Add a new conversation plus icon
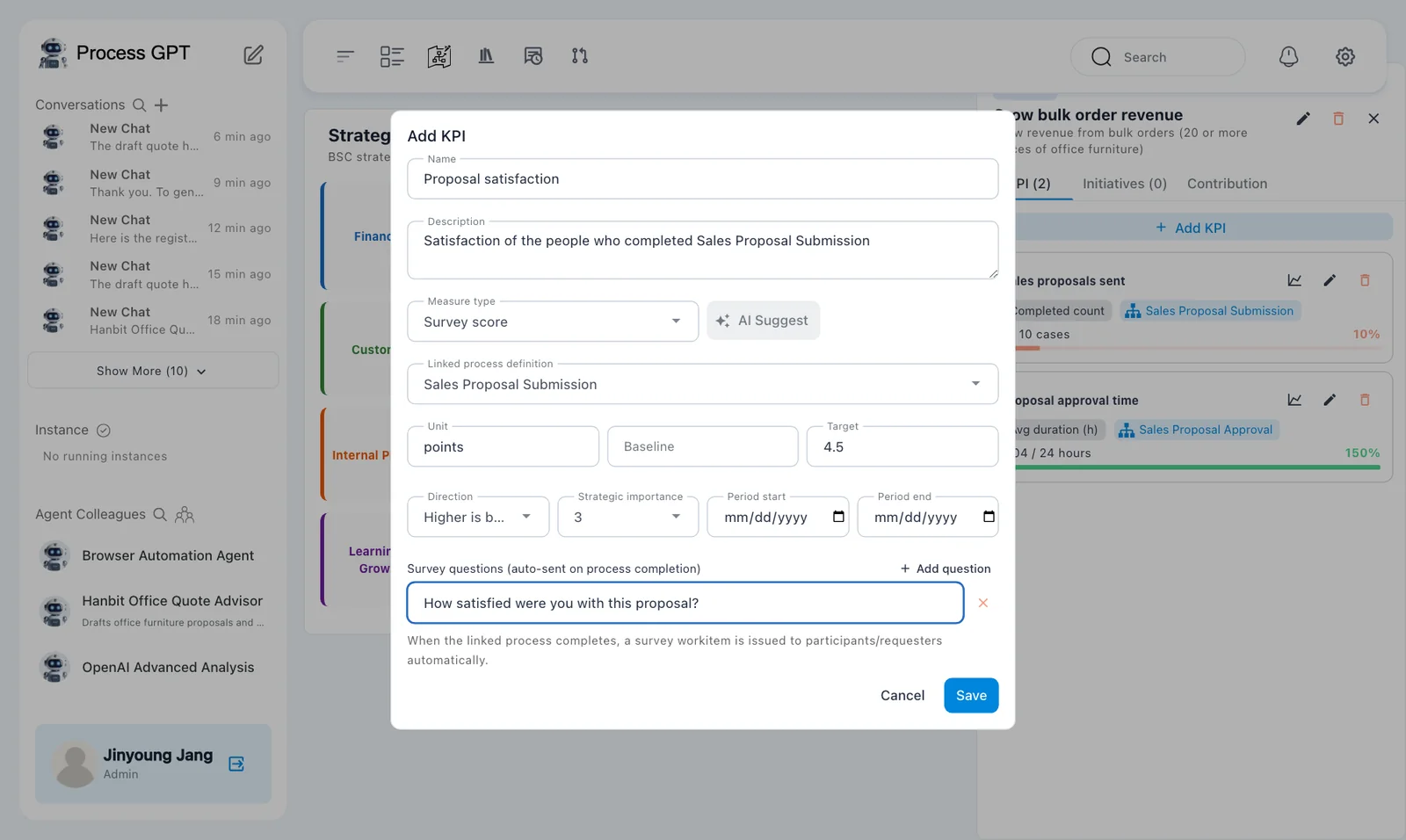This screenshot has width=1406, height=840. point(162,105)
